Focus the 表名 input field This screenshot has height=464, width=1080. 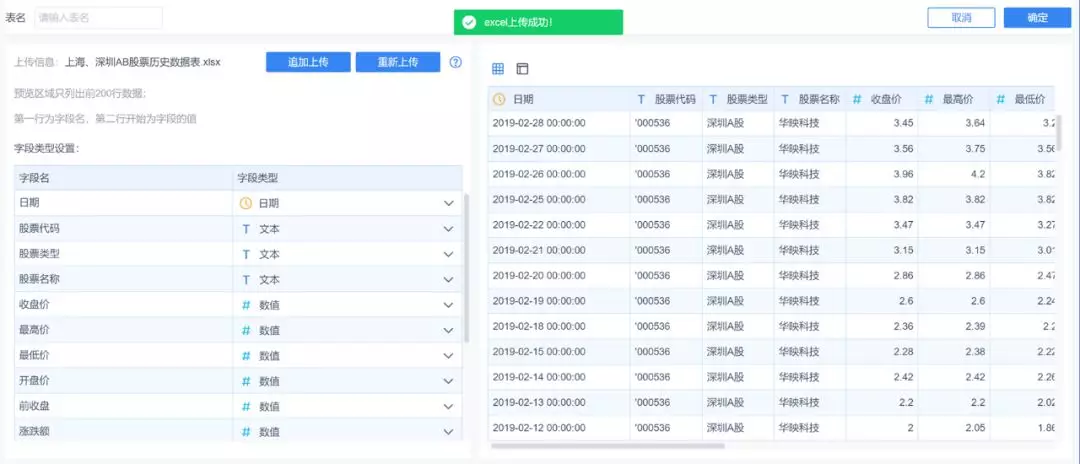[x=98, y=18]
